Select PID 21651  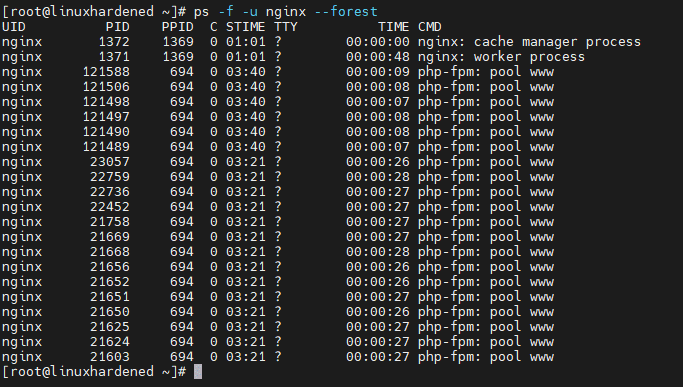click(110, 297)
